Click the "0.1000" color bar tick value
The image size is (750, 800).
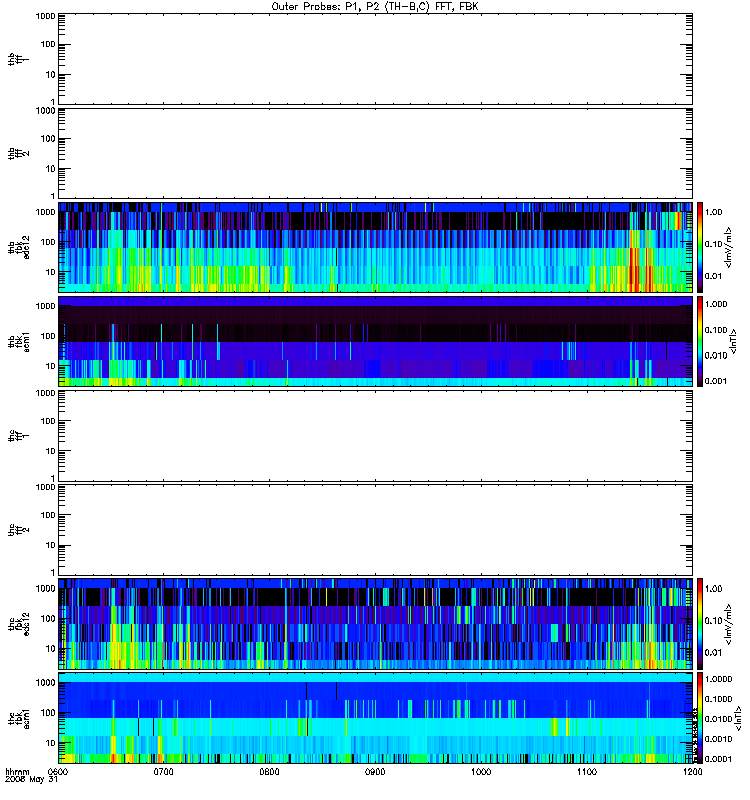point(718,699)
